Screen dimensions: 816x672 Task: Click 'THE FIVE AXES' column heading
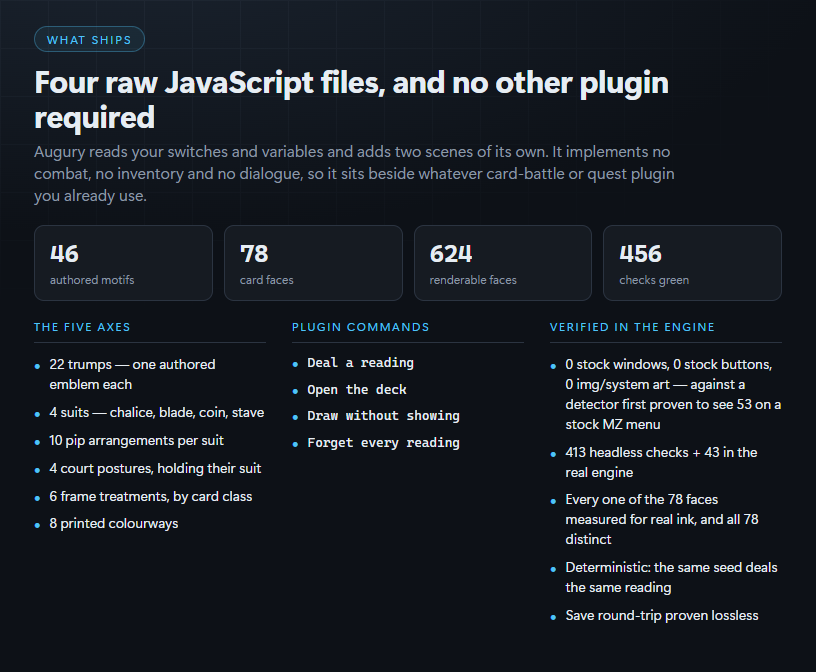(82, 327)
